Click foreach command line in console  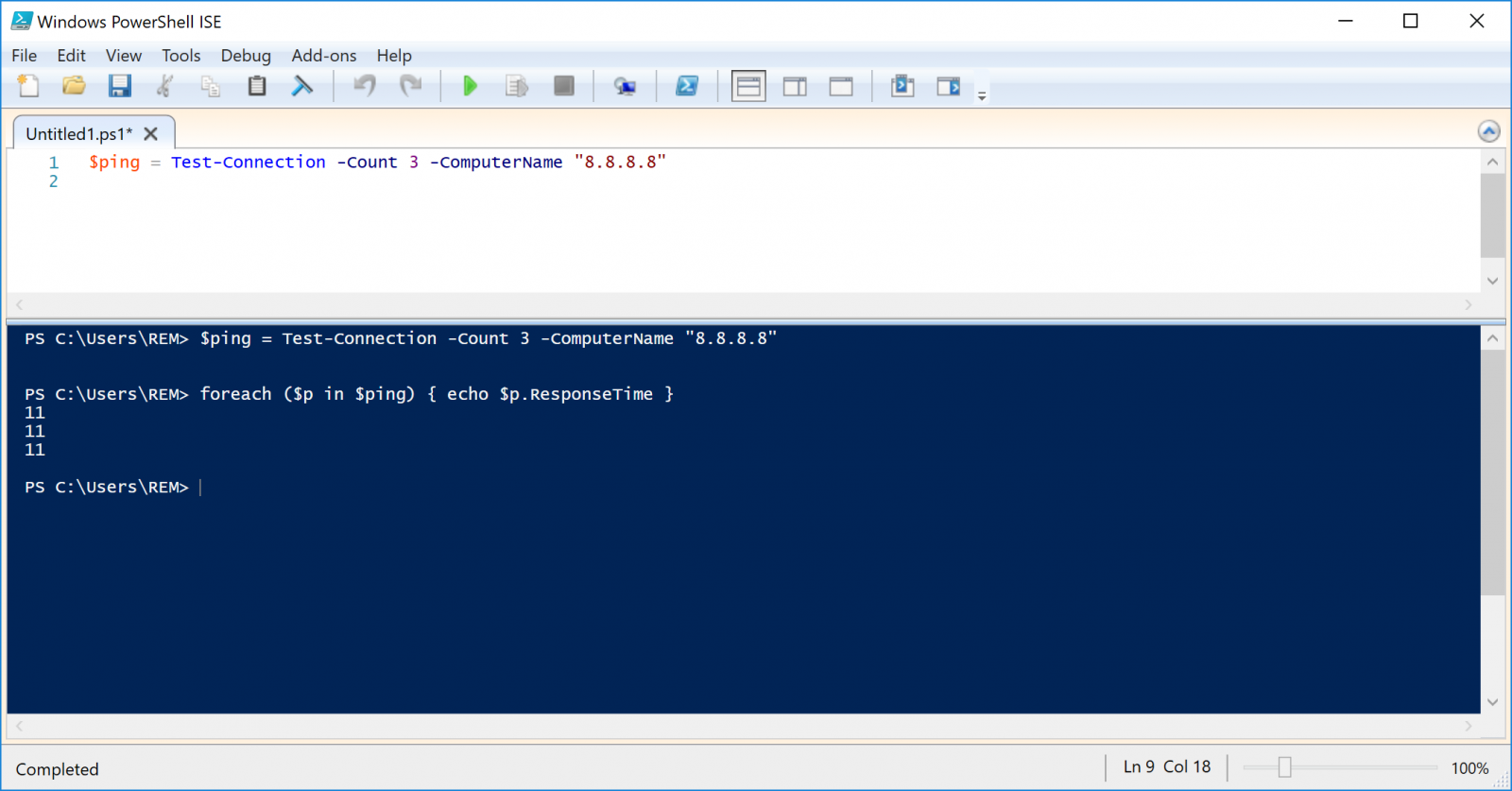point(350,394)
